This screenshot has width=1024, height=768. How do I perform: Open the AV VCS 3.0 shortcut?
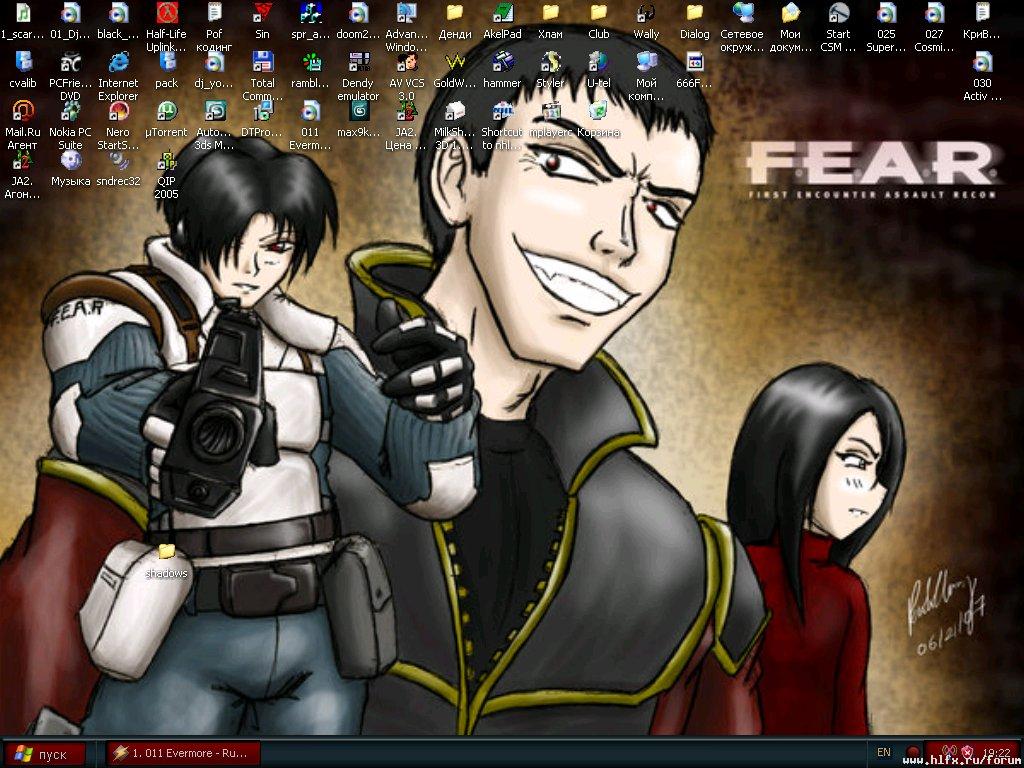407,61
